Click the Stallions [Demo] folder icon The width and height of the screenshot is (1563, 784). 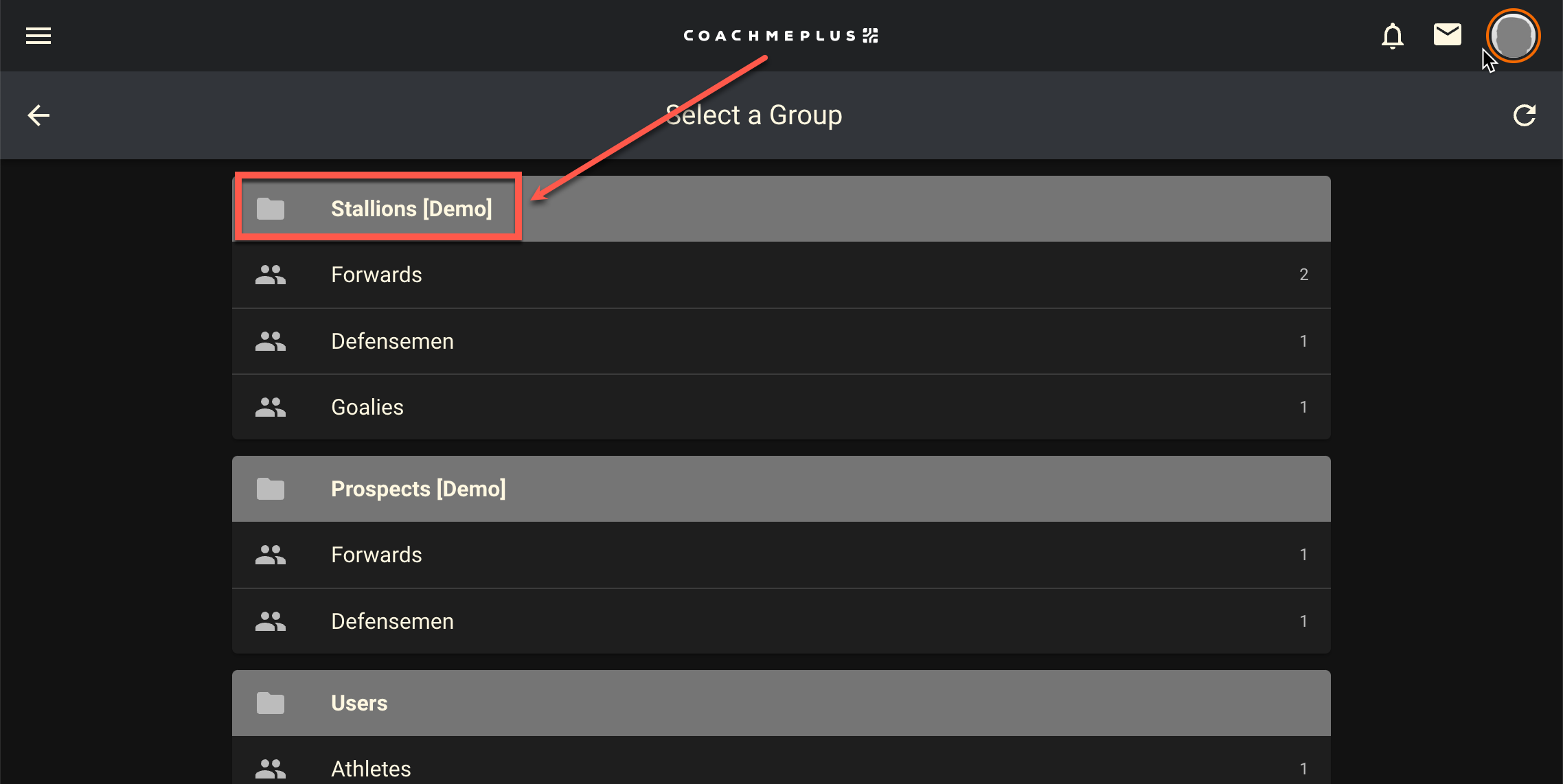pos(271,209)
